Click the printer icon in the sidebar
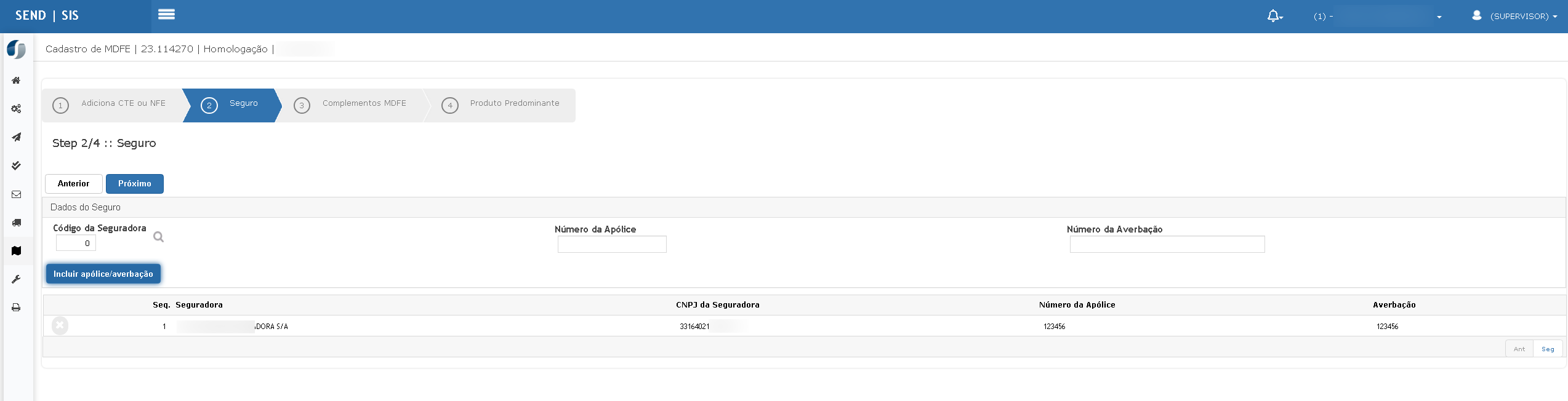The height and width of the screenshot is (401, 1568). (17, 308)
